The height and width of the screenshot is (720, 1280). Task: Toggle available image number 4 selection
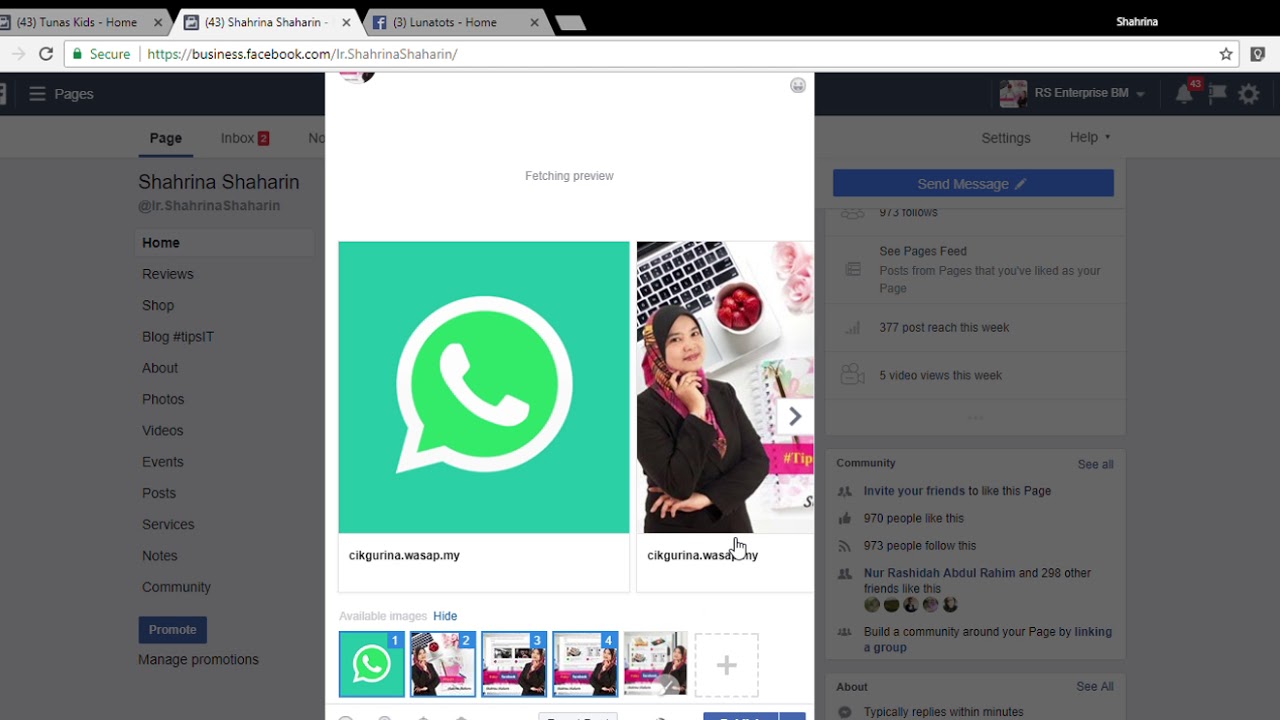click(585, 664)
